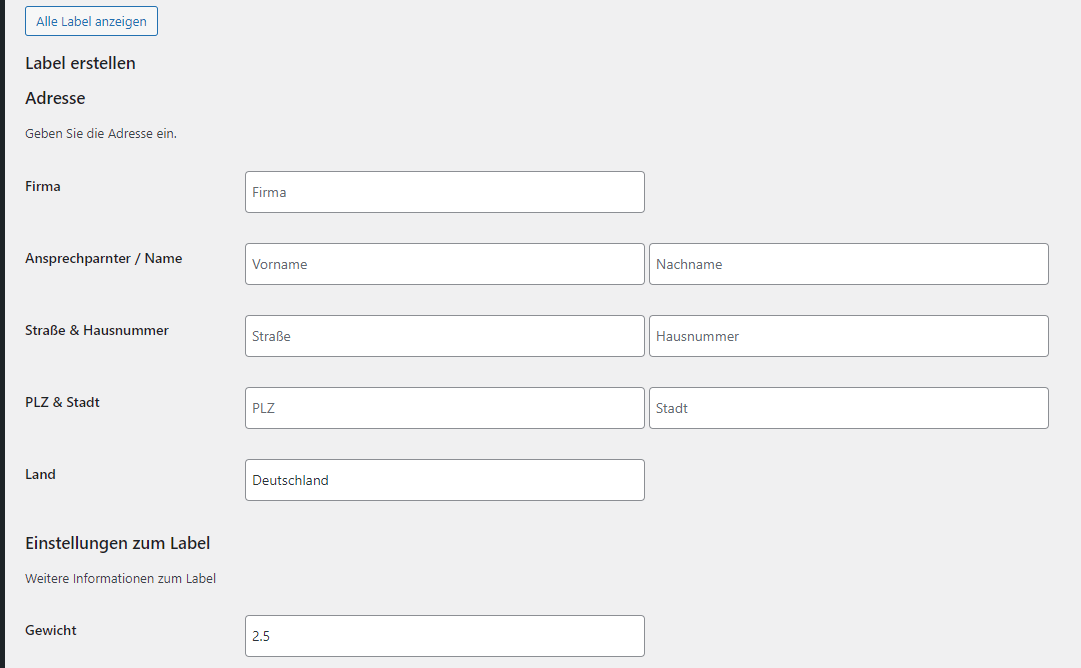This screenshot has width=1081, height=668.
Task: Click the Adresse section heading
Action: (x=55, y=98)
